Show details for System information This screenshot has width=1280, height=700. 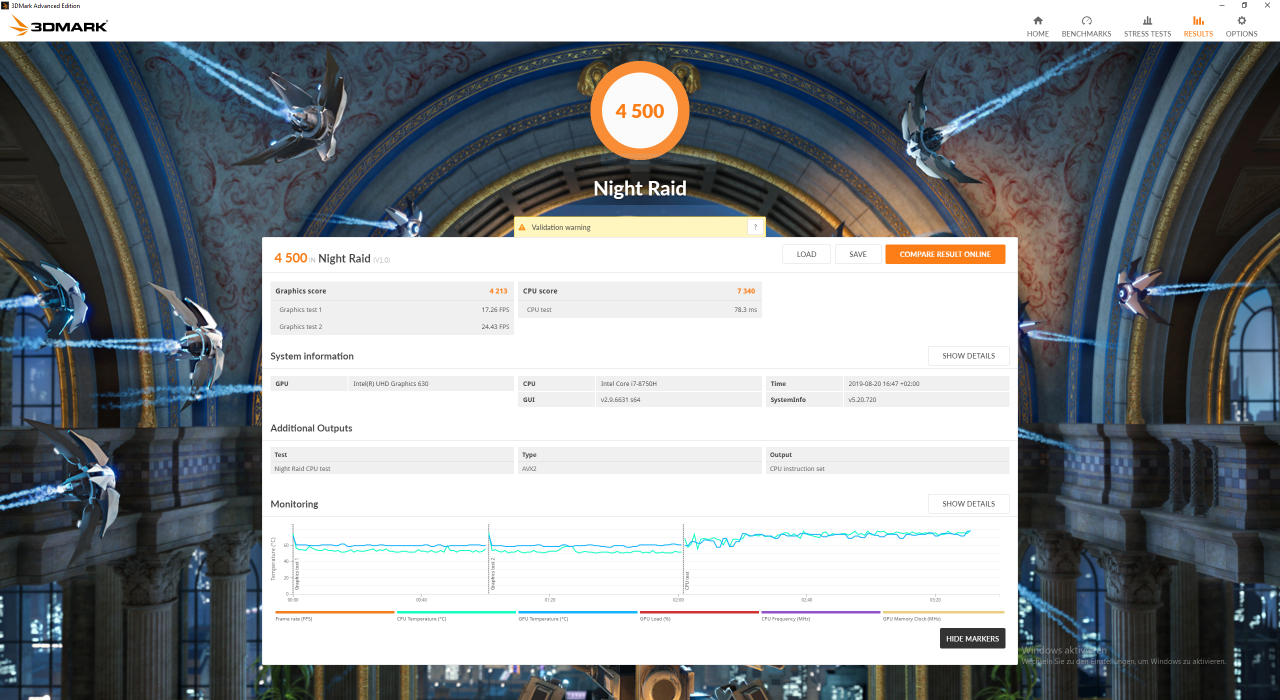tap(968, 356)
